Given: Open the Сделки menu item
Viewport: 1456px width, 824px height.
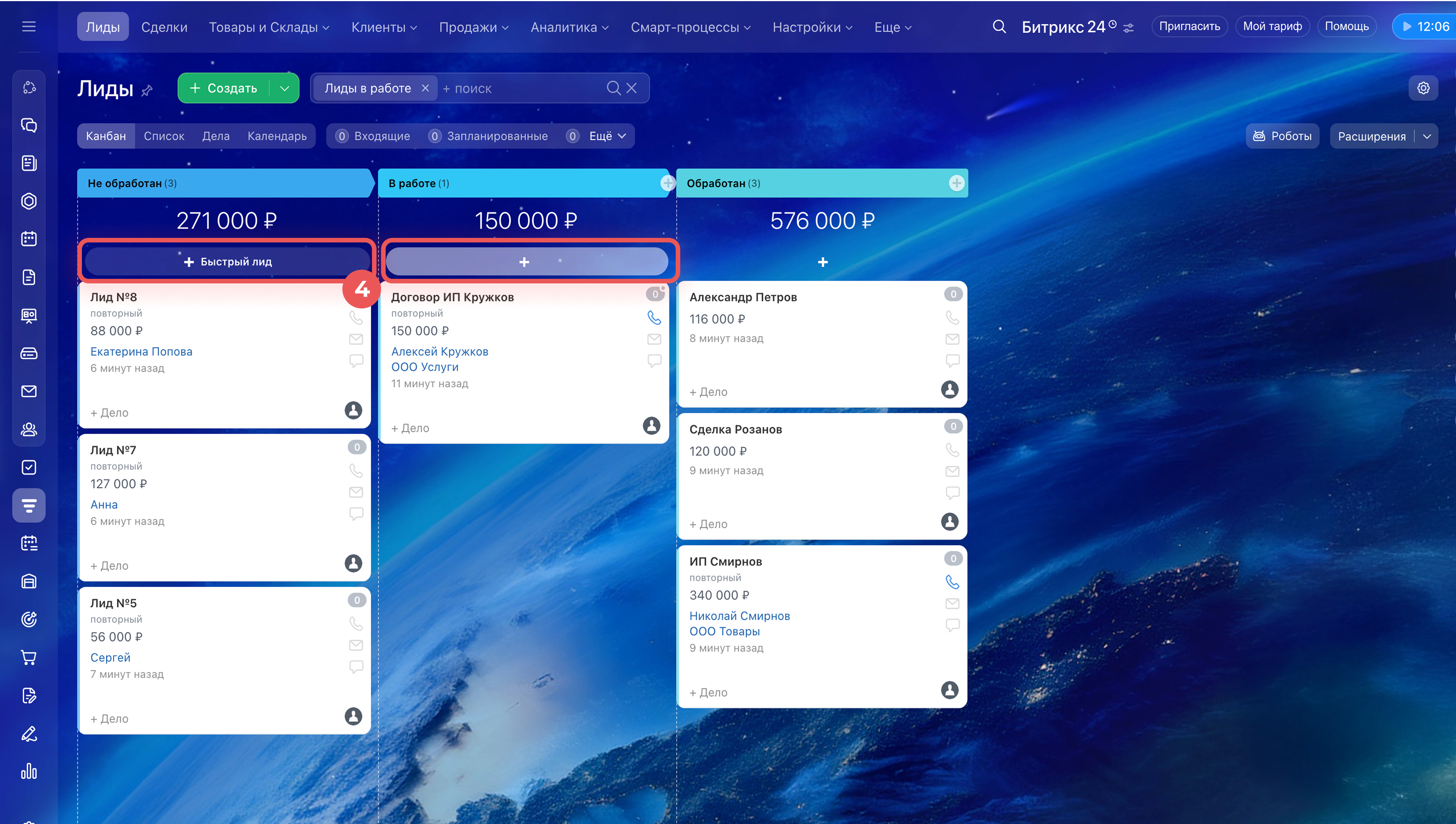Looking at the screenshot, I should click(164, 27).
